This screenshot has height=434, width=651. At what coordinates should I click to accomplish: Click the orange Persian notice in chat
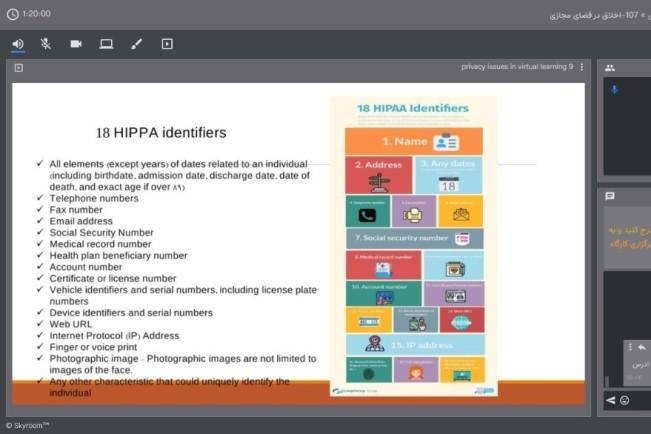628,236
